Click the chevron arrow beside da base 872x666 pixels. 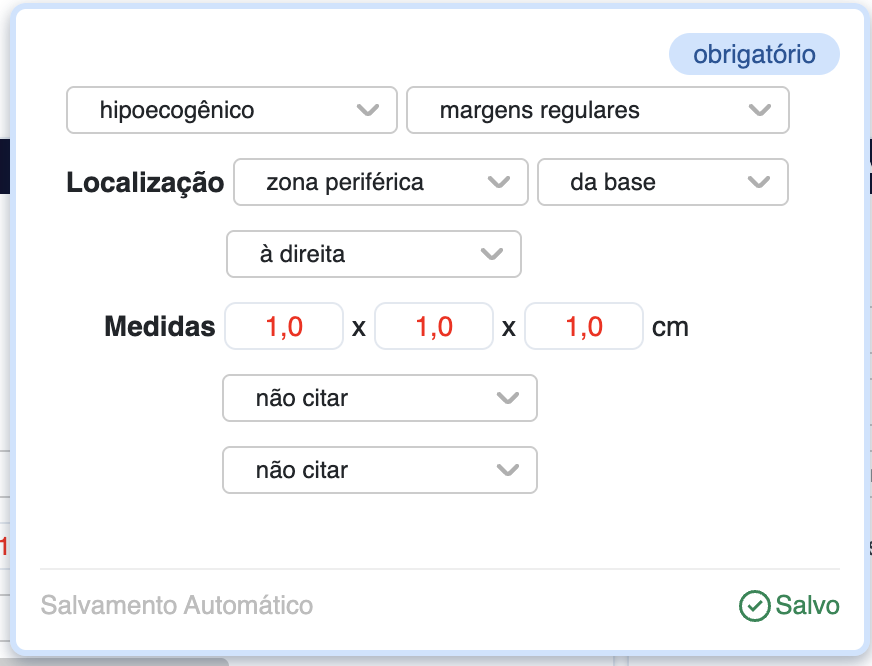(759, 182)
